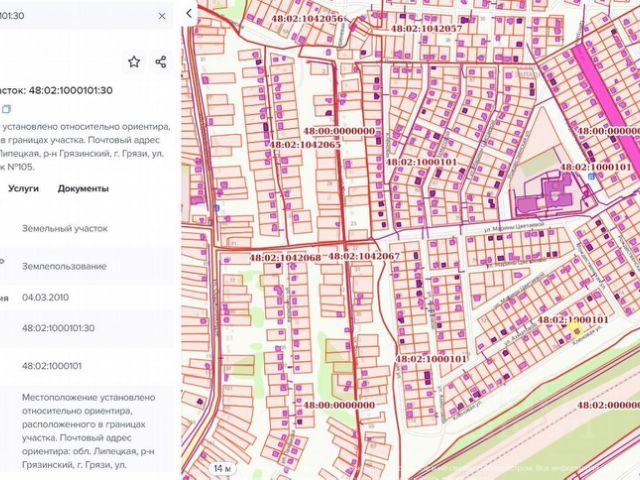Click the blue marker icon on the left road
The width and height of the screenshot is (640, 480).
pos(217,208)
